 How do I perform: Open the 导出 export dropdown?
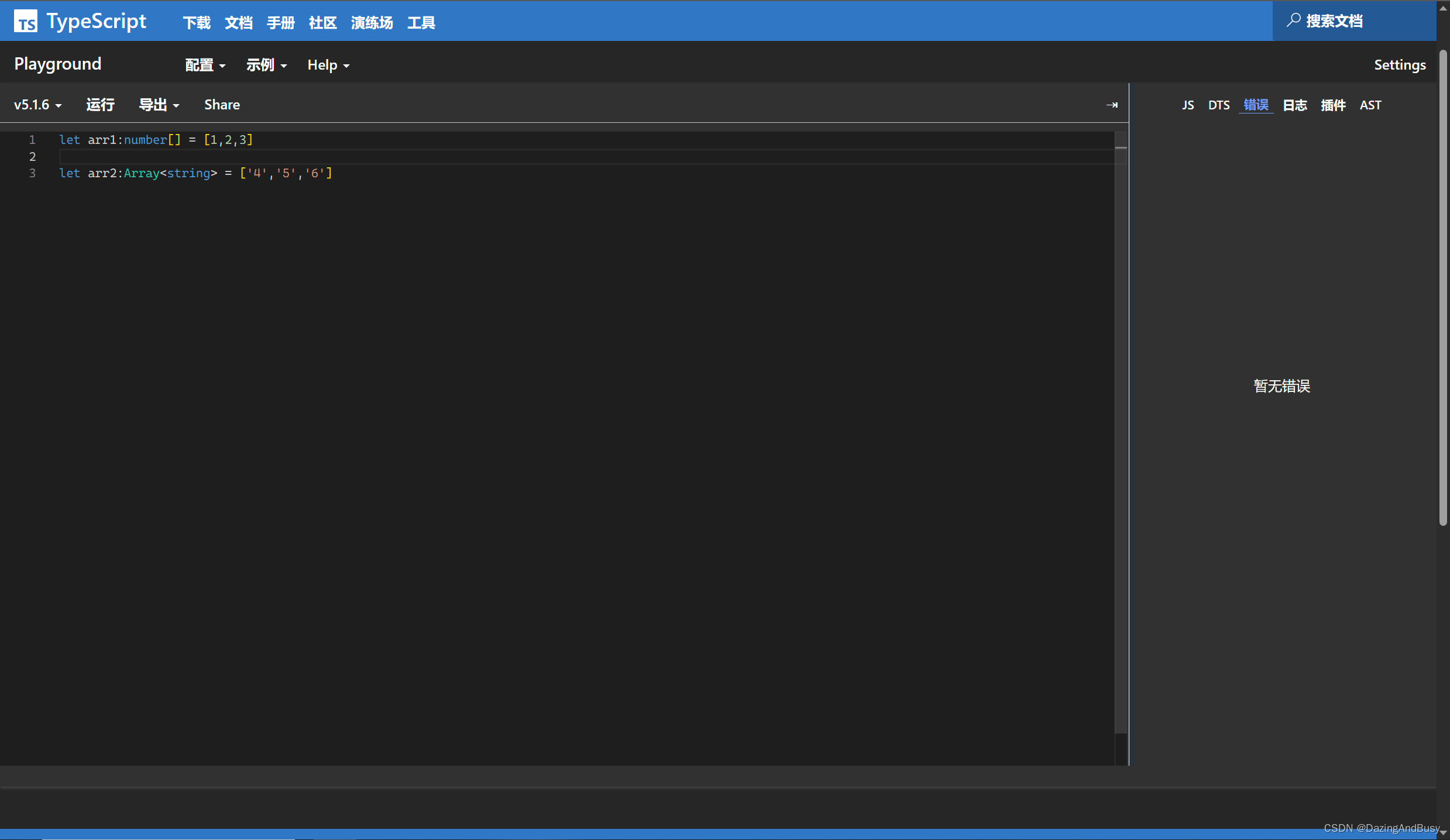pyautogui.click(x=159, y=105)
